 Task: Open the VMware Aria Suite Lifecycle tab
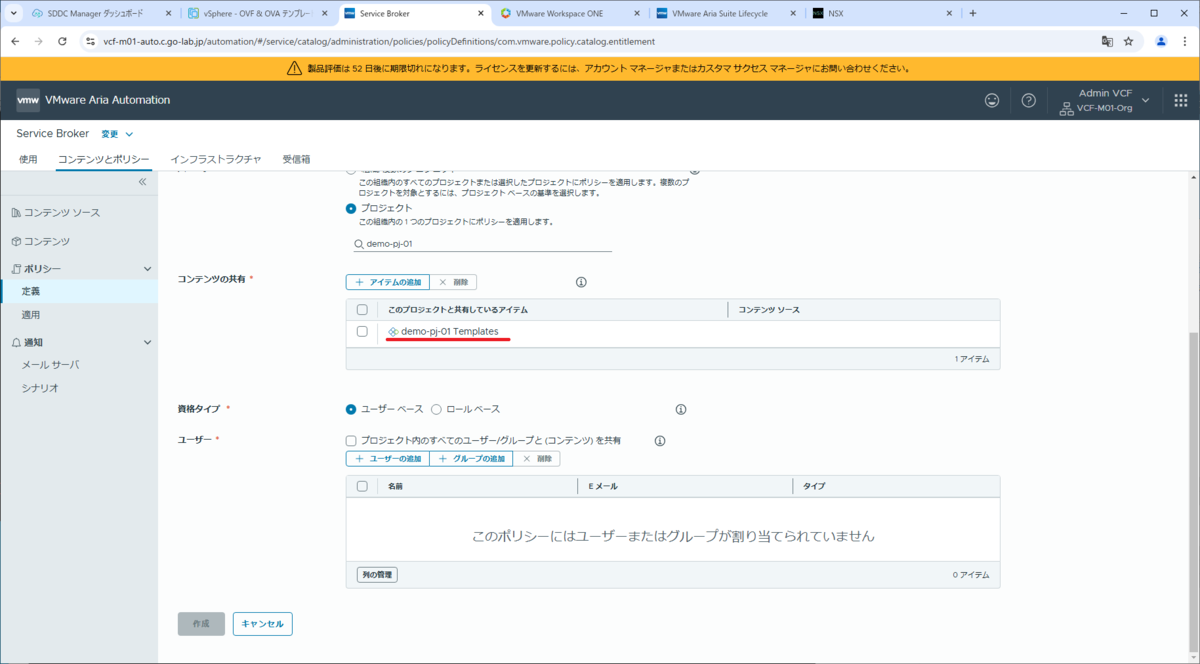click(x=724, y=14)
